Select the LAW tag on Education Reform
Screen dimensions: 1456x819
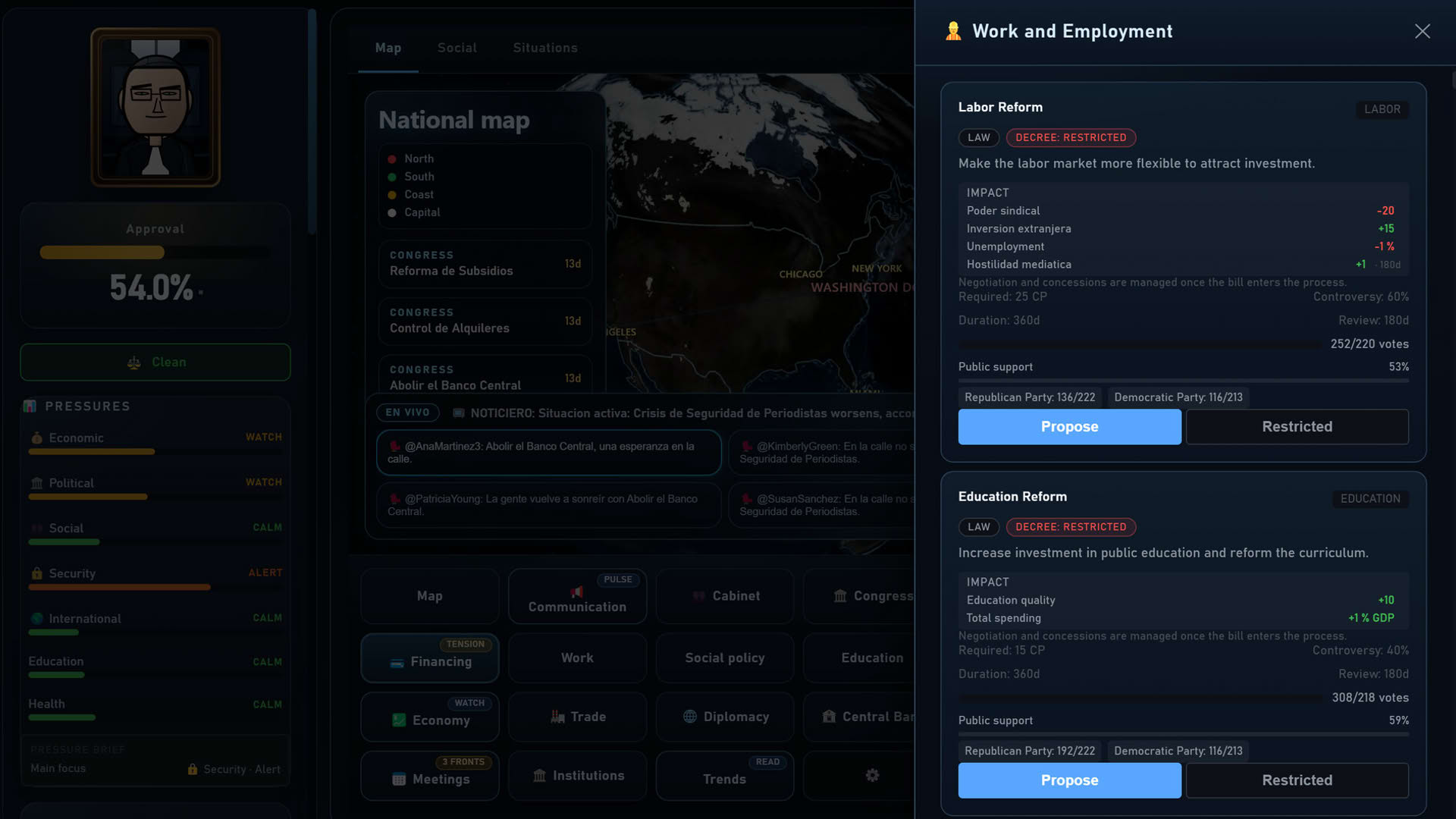979,527
